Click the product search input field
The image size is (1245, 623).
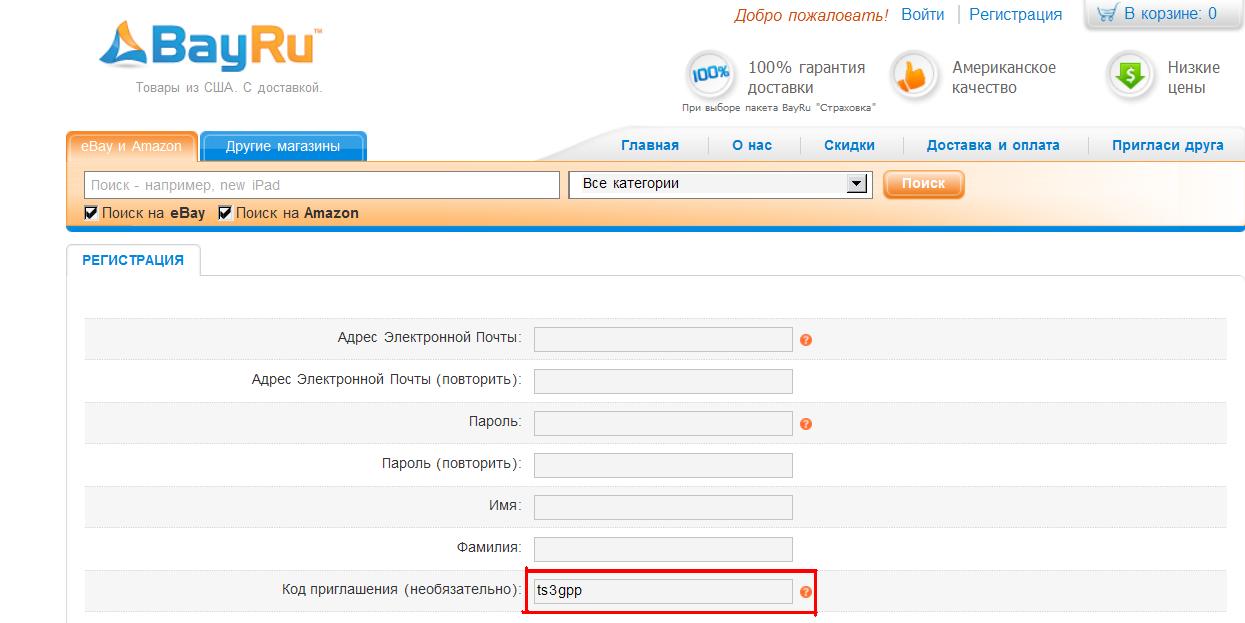(x=322, y=185)
